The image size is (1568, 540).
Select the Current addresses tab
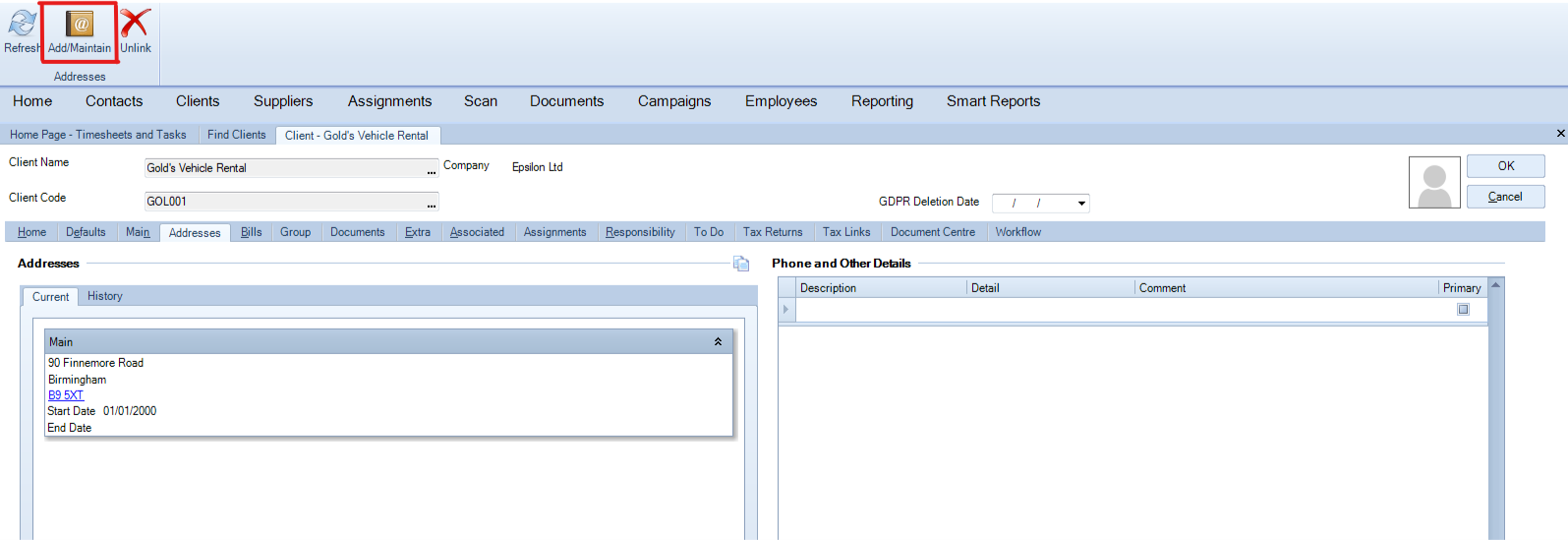pos(50,297)
